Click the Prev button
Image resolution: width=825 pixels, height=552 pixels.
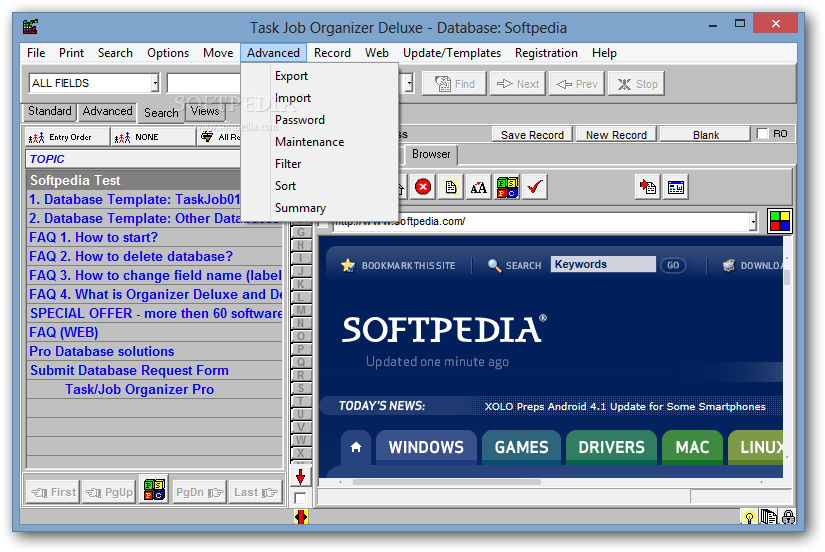tap(577, 84)
